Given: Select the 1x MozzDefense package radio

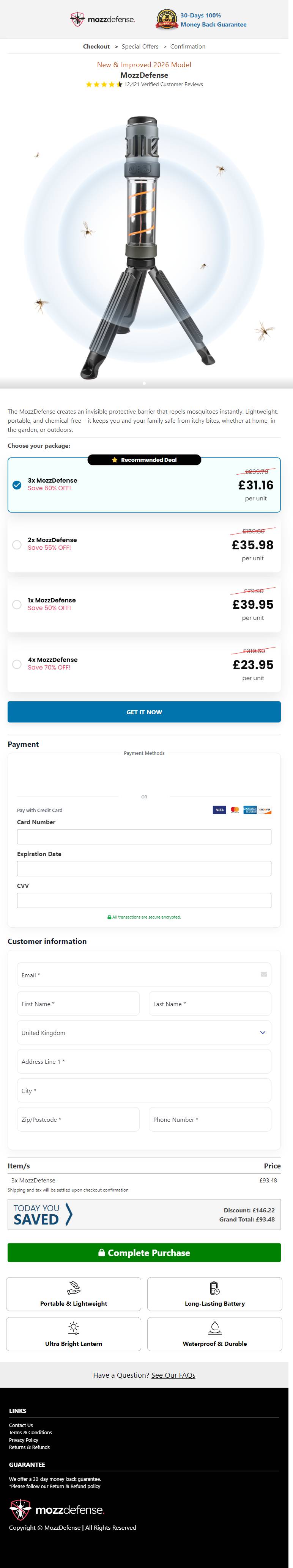Looking at the screenshot, I should click(17, 604).
